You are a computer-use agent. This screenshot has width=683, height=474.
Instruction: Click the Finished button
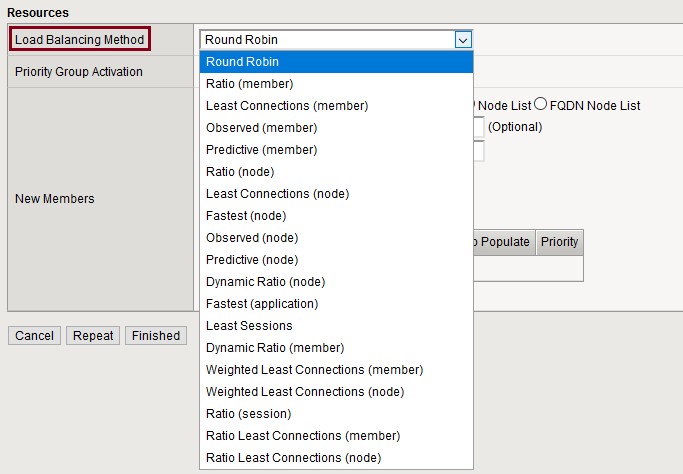coord(156,336)
